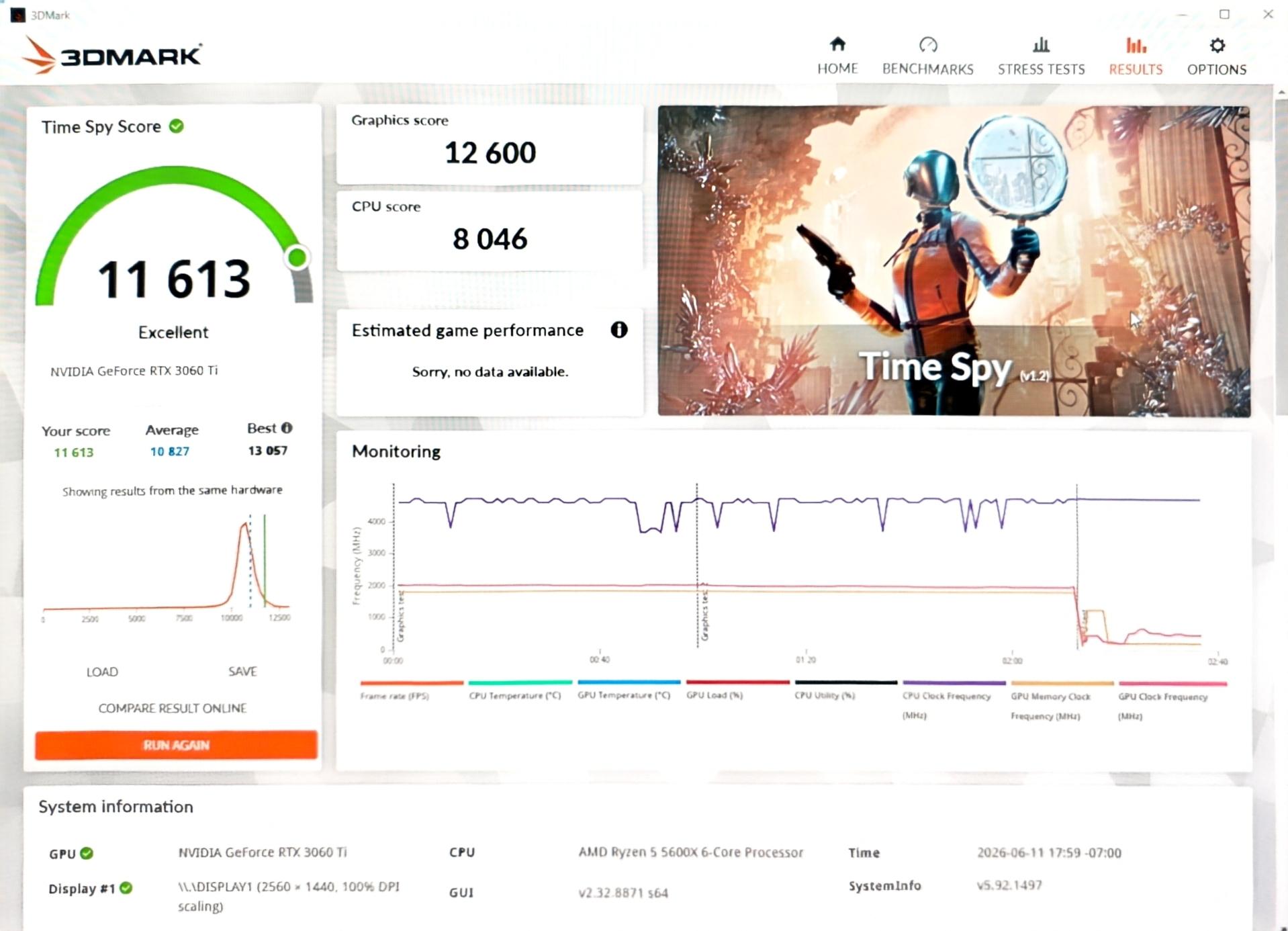Open Options gear icon

[x=1217, y=45]
